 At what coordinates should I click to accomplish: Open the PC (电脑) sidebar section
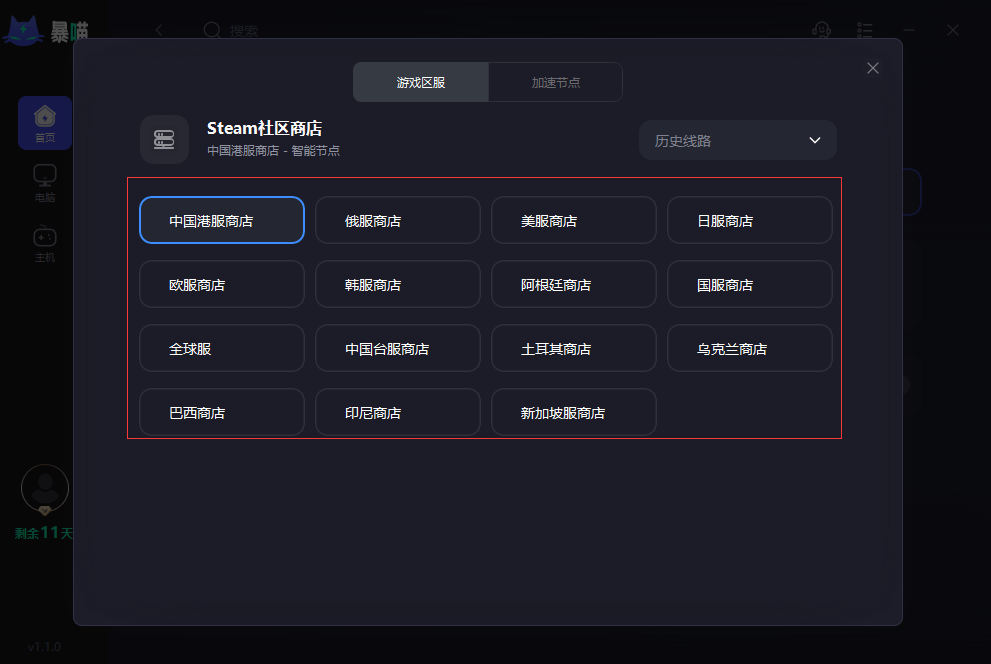click(45, 182)
